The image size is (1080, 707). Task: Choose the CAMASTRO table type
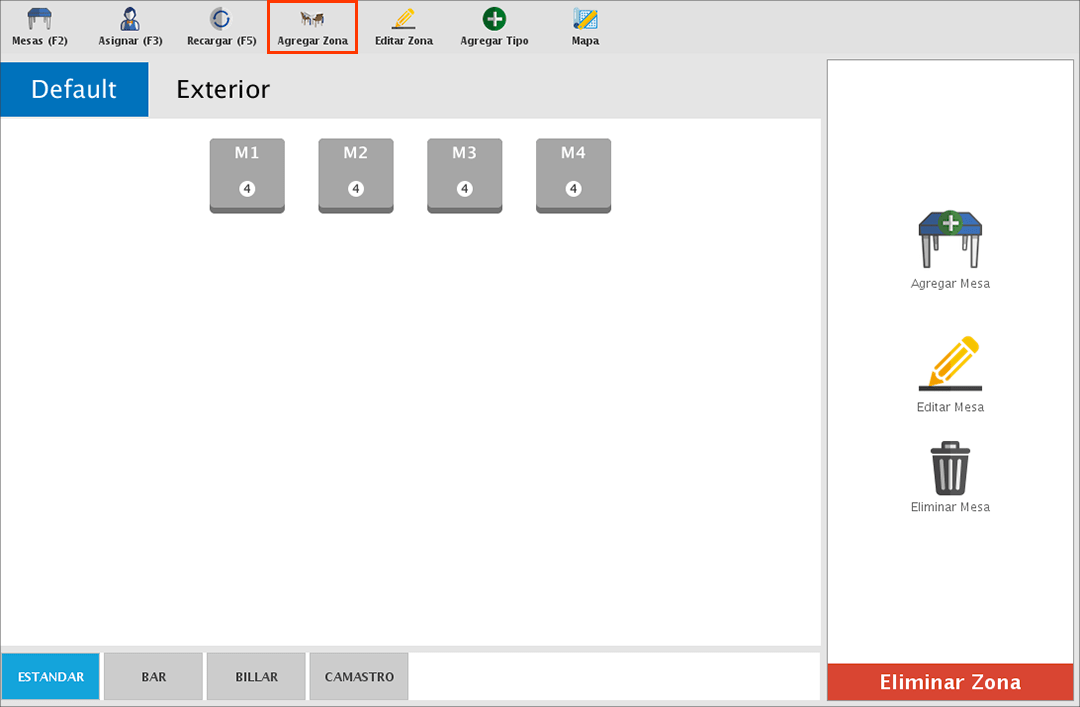point(359,677)
